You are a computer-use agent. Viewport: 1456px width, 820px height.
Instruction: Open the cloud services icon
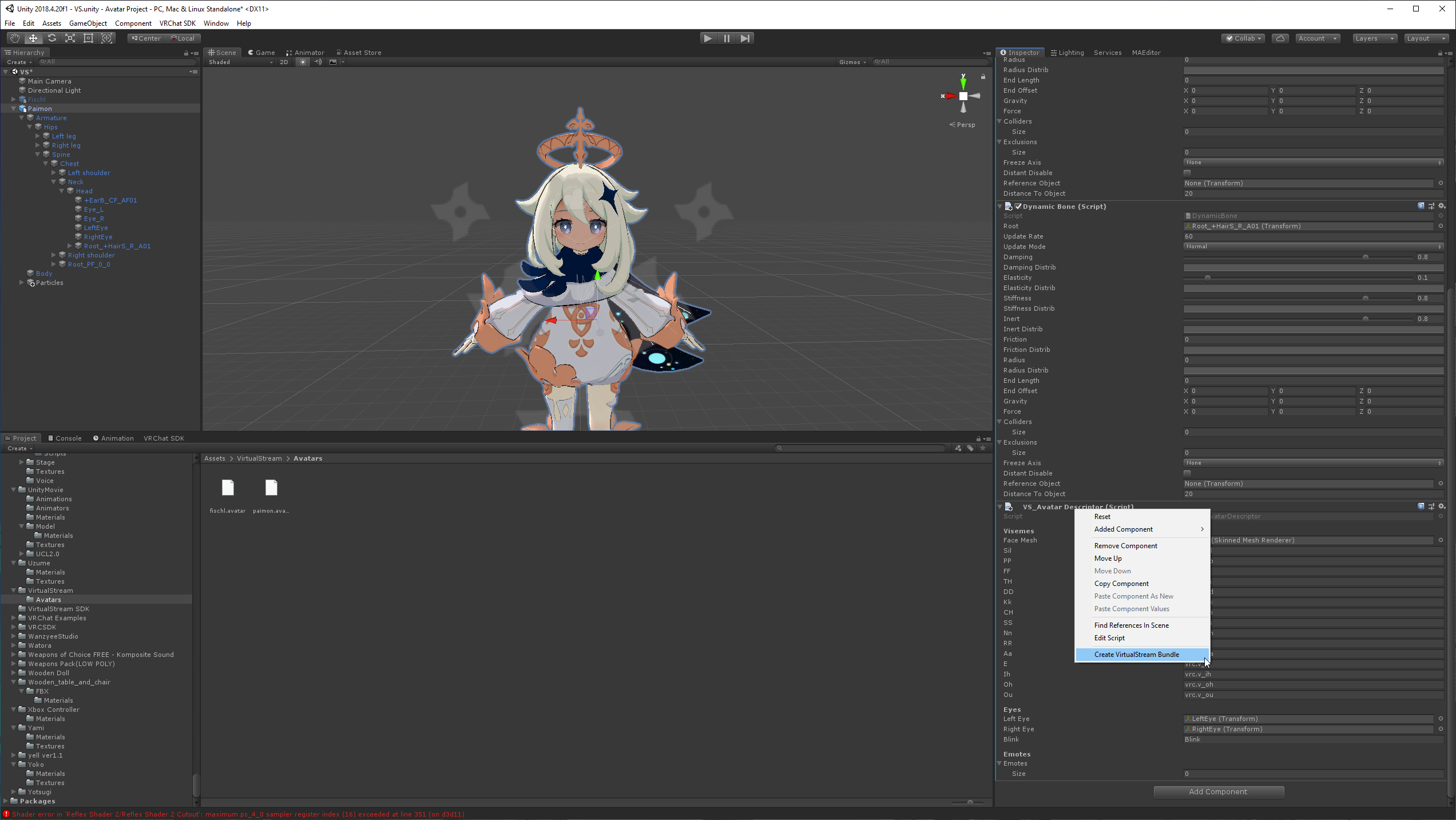[x=1280, y=38]
